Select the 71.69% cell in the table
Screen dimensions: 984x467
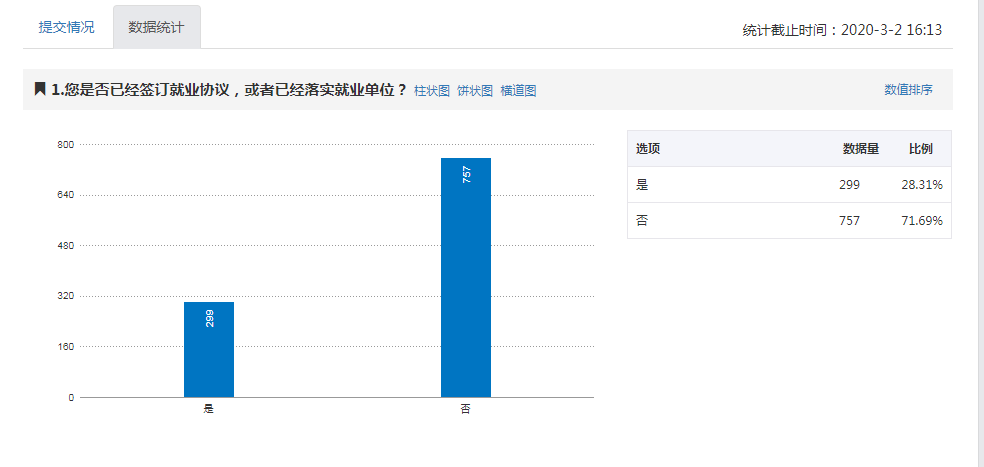pos(923,221)
